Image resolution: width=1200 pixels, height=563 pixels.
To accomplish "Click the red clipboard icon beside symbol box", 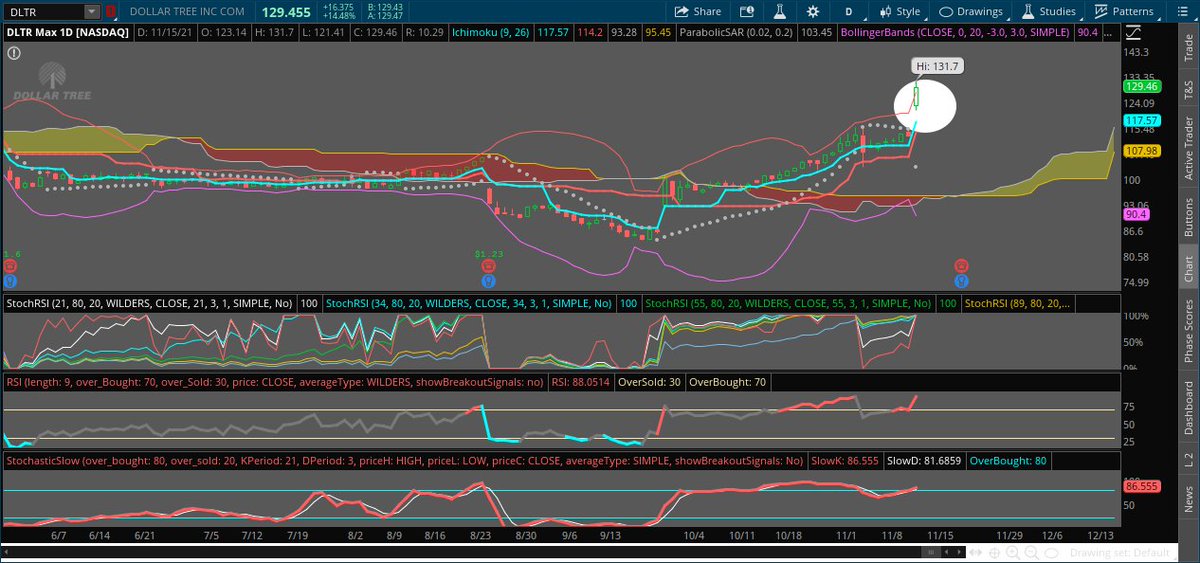I will pyautogui.click(x=111, y=12).
